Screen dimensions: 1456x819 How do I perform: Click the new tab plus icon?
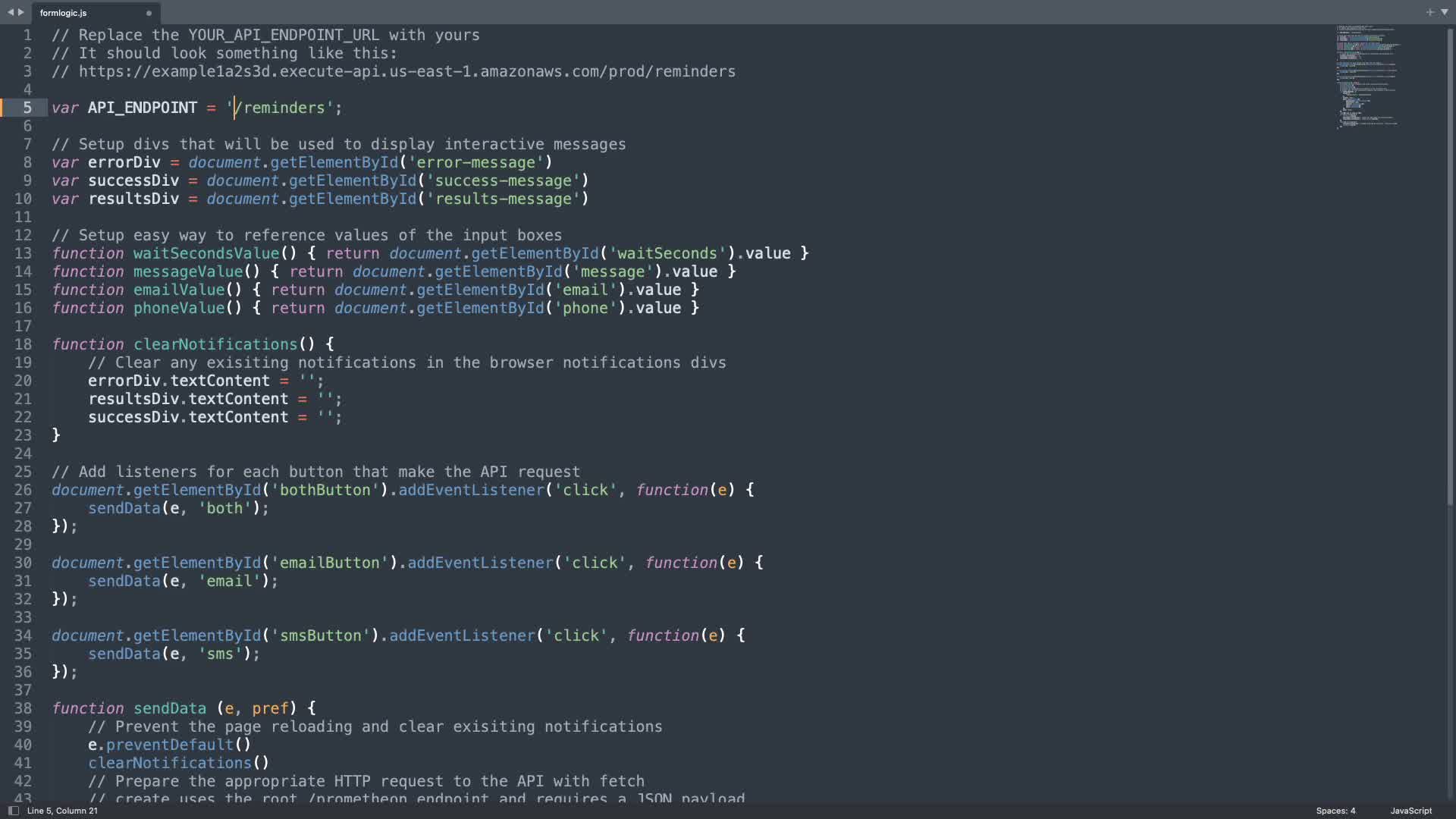tap(1429, 12)
